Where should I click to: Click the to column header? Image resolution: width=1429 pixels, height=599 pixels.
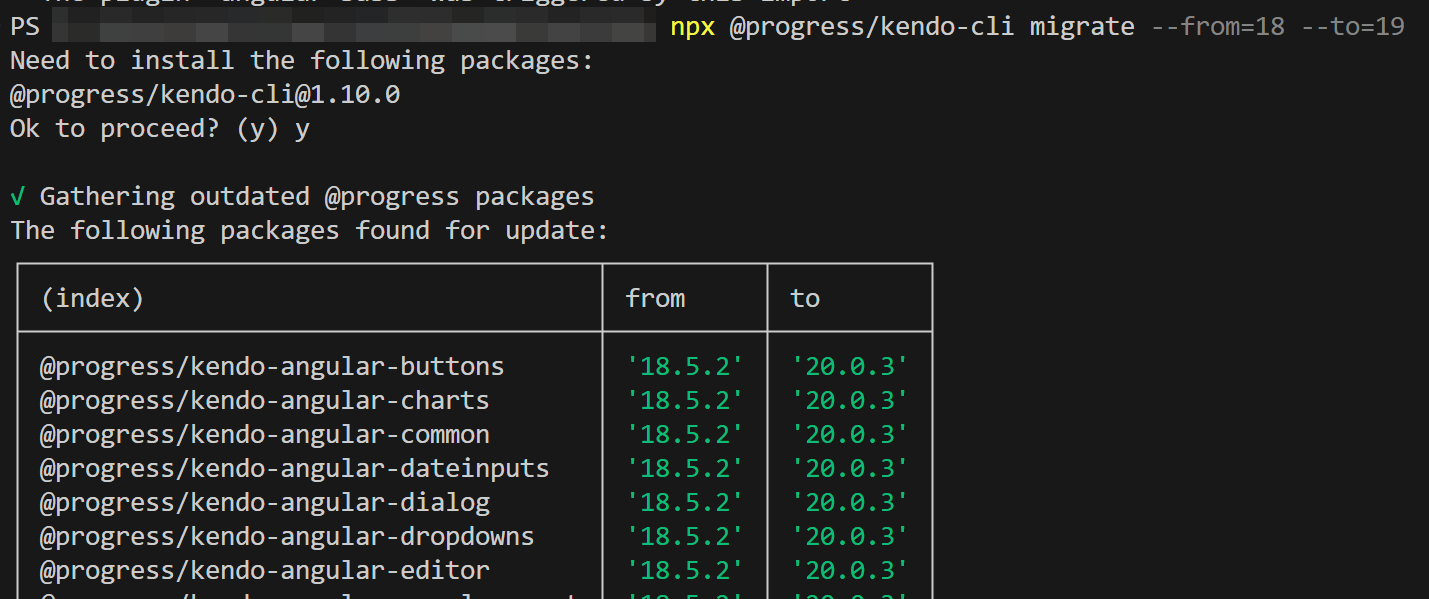pos(805,298)
